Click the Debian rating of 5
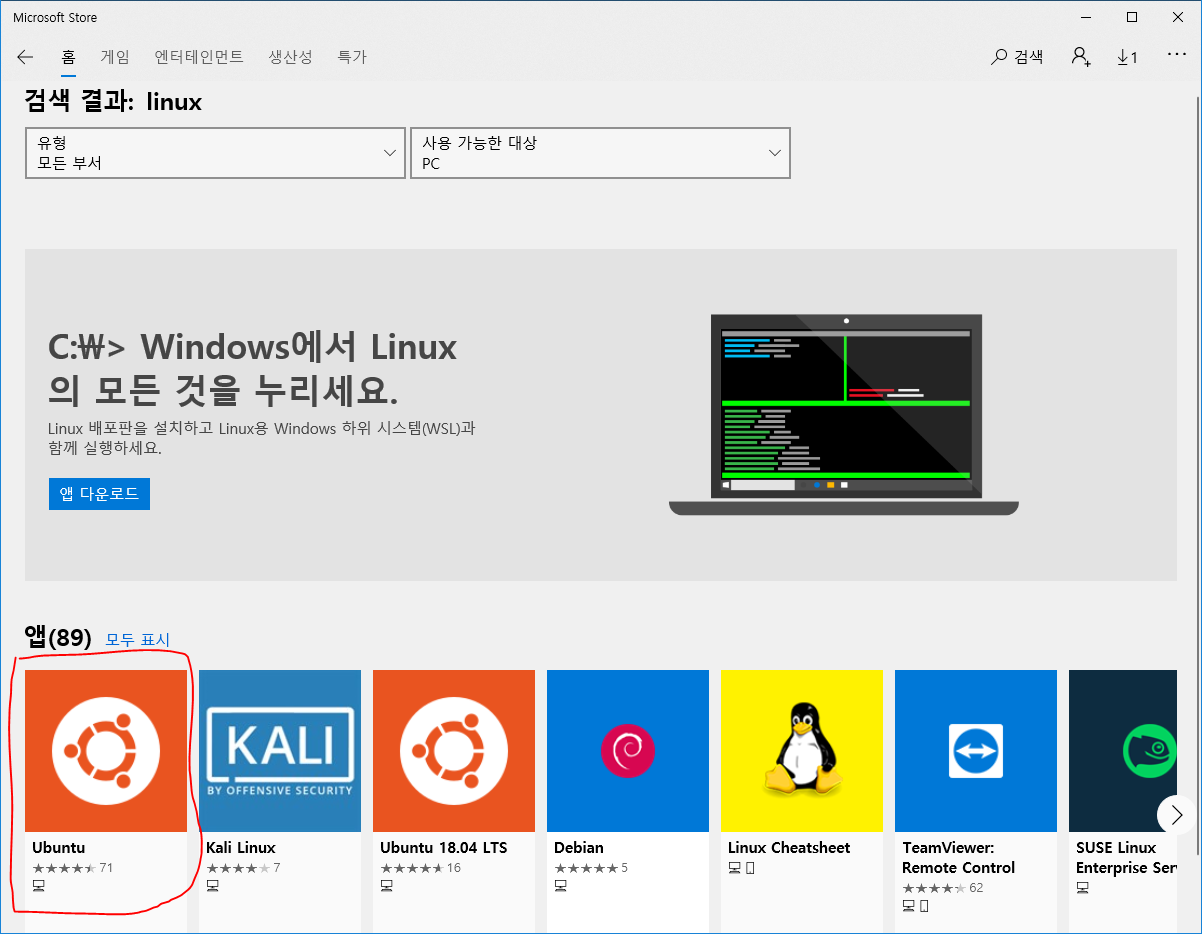 point(591,868)
